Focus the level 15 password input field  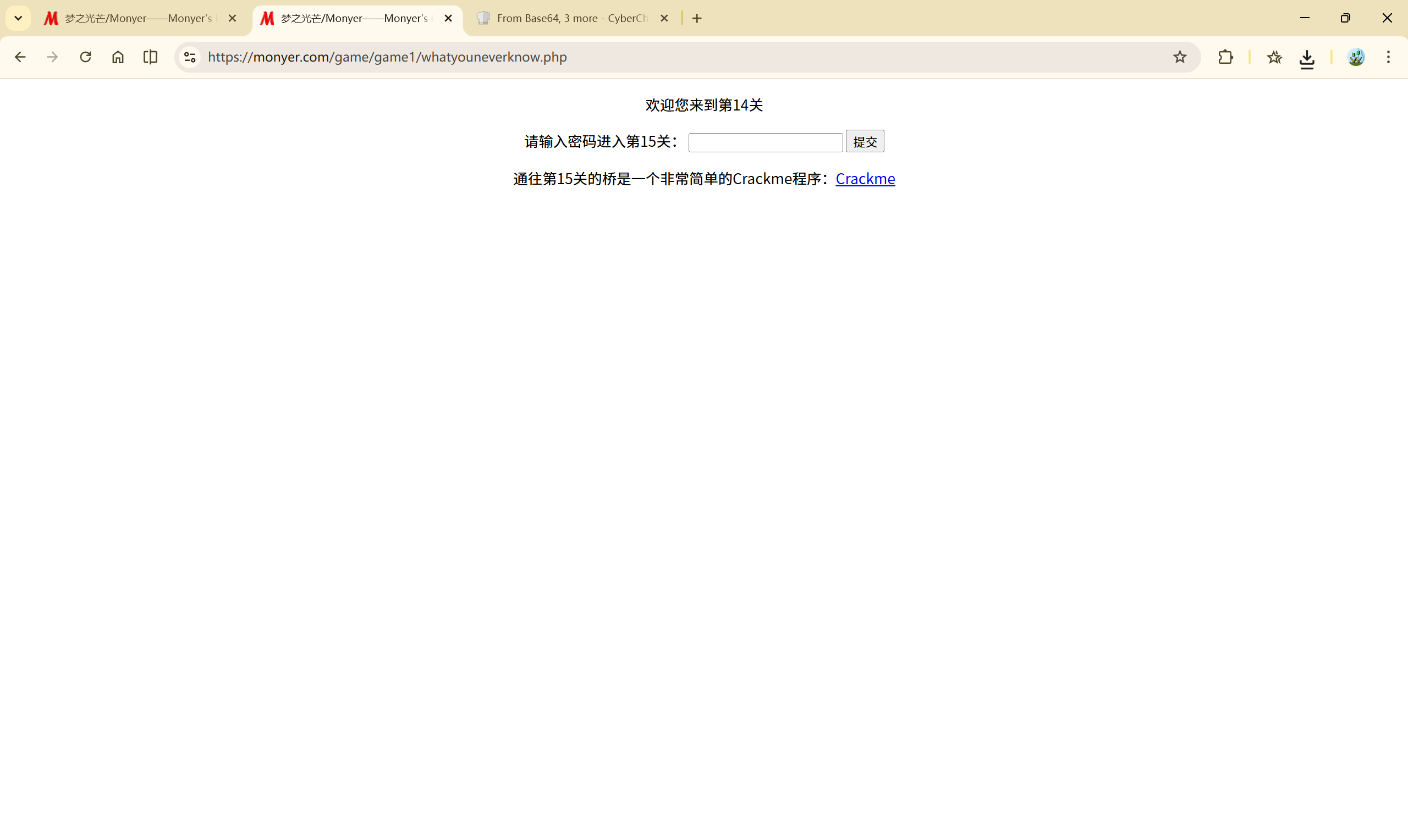766,142
